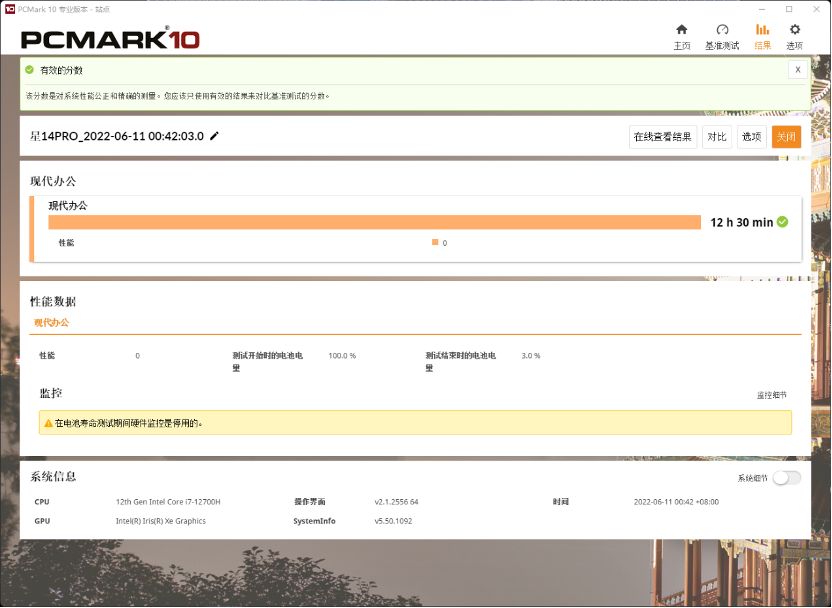Click SystemInfo value v5.50.1092
832x608 pixels.
393,521
